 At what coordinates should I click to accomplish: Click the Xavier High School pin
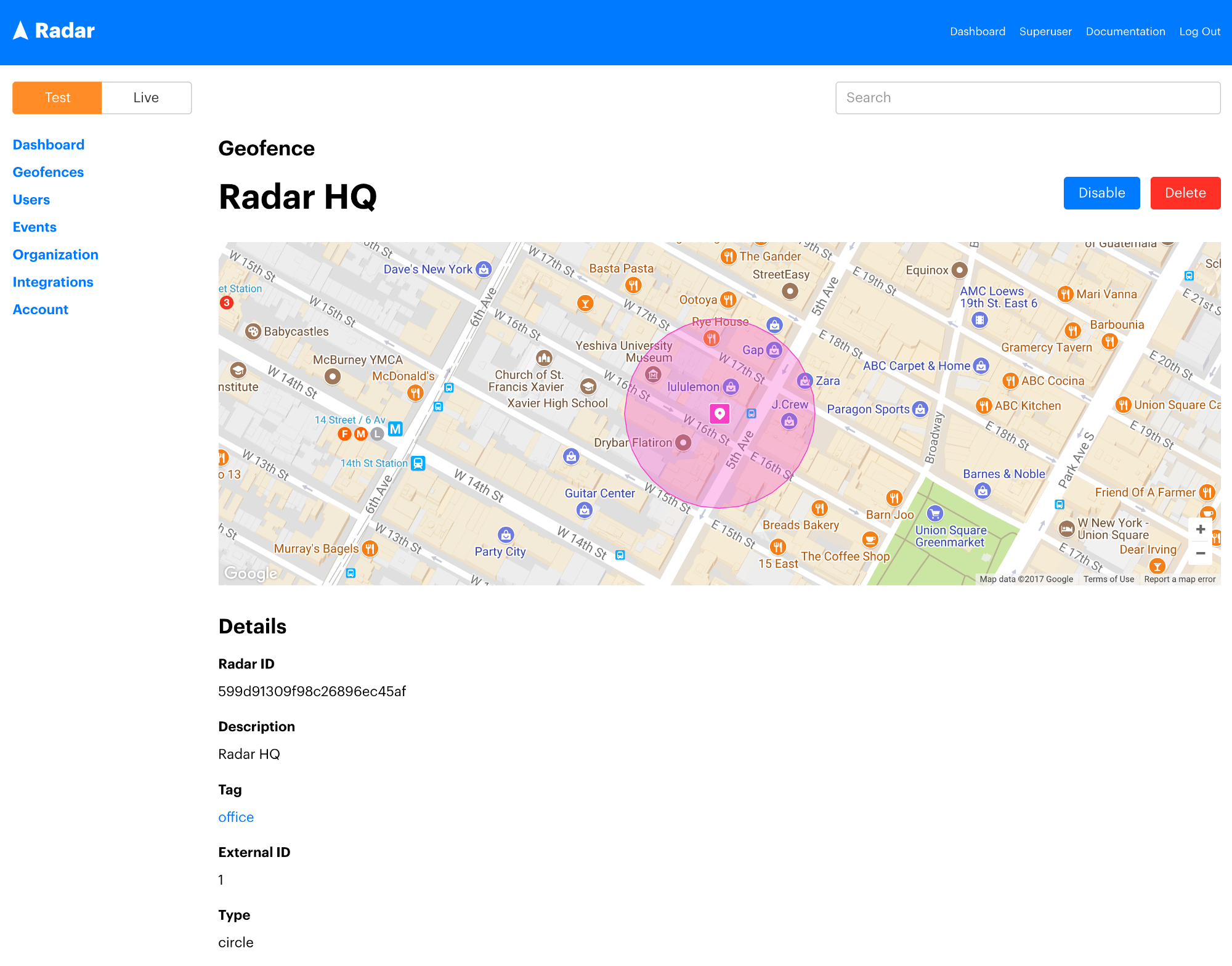(x=588, y=386)
